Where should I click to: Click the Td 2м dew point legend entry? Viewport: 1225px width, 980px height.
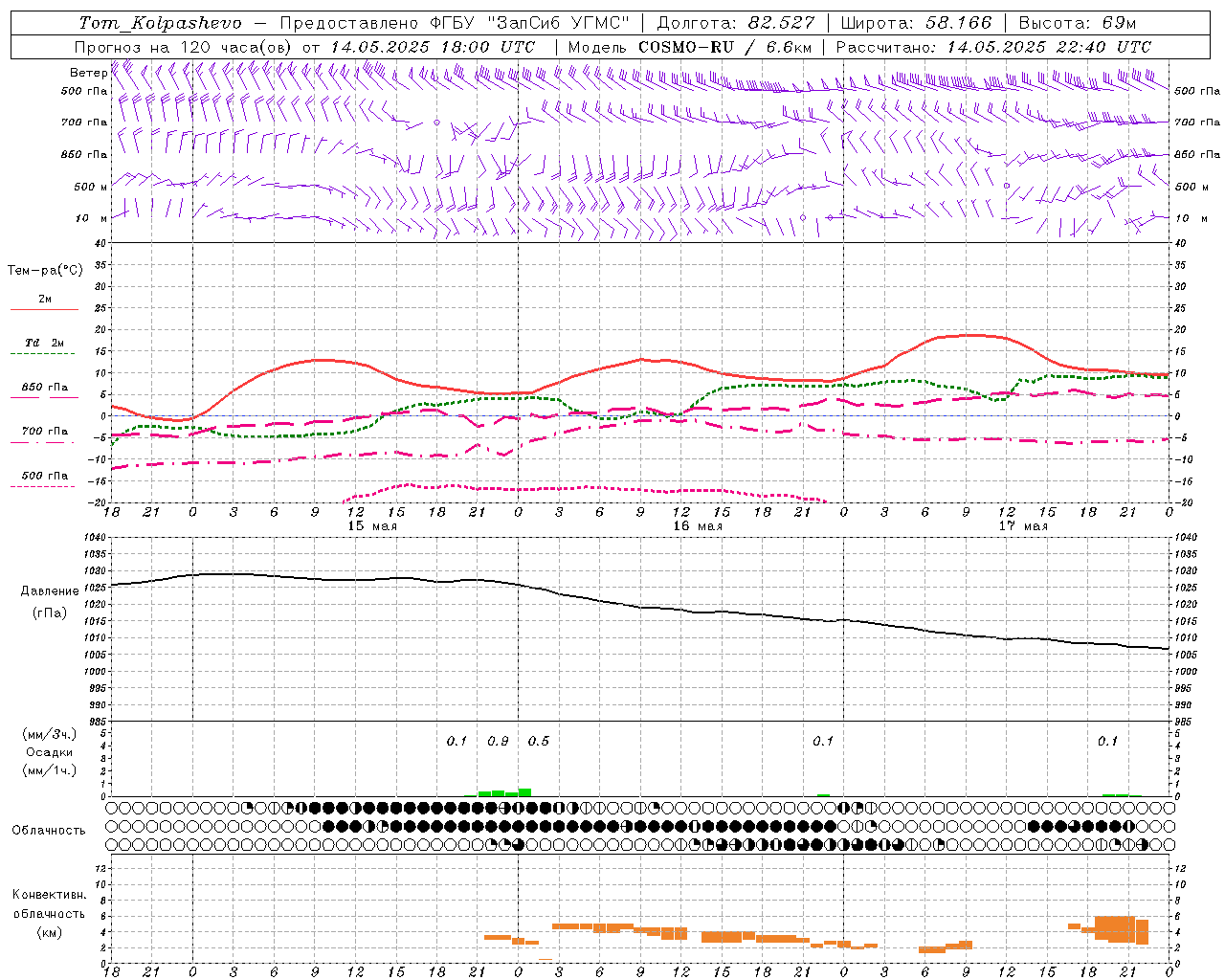pos(45,343)
